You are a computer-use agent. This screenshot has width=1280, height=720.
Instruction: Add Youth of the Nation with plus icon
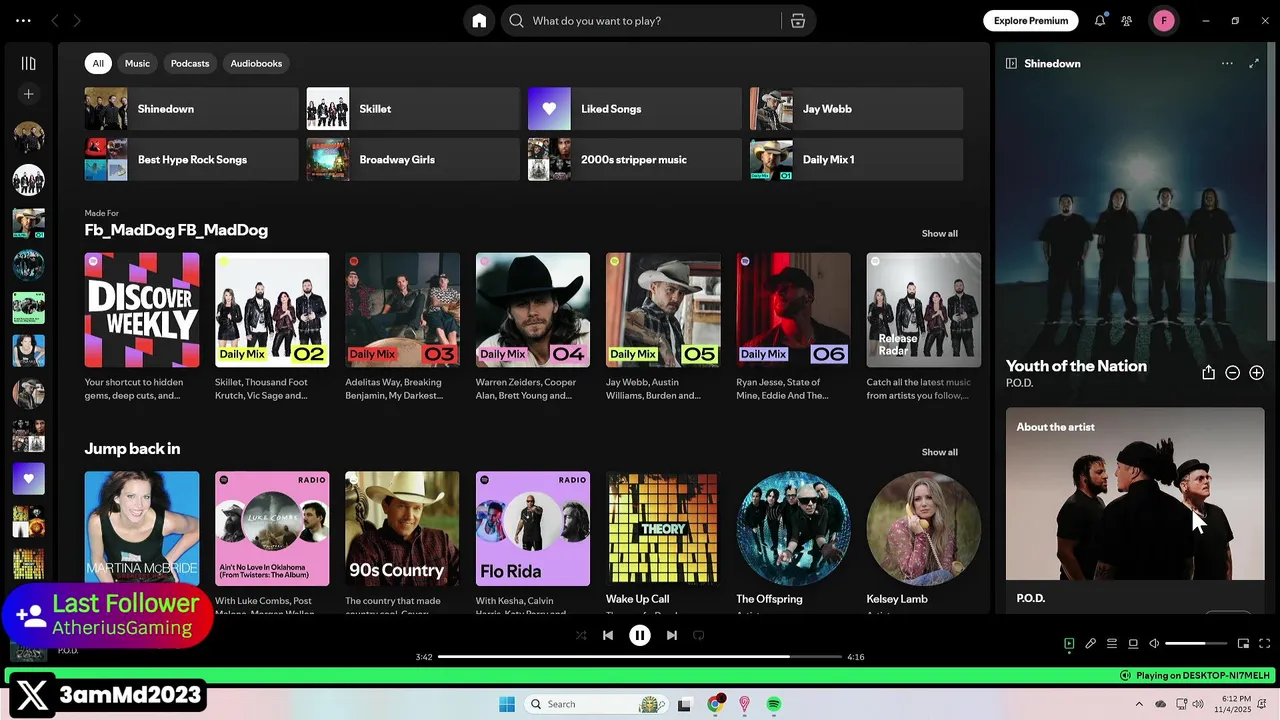tap(1256, 372)
